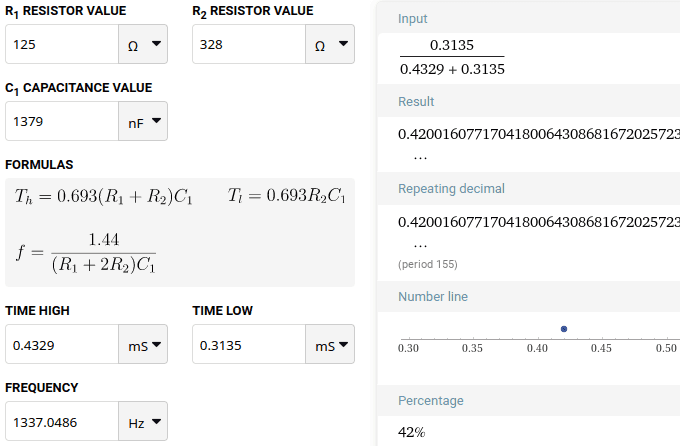
Task: Click the Number line heading
Action: pyautogui.click(x=433, y=297)
